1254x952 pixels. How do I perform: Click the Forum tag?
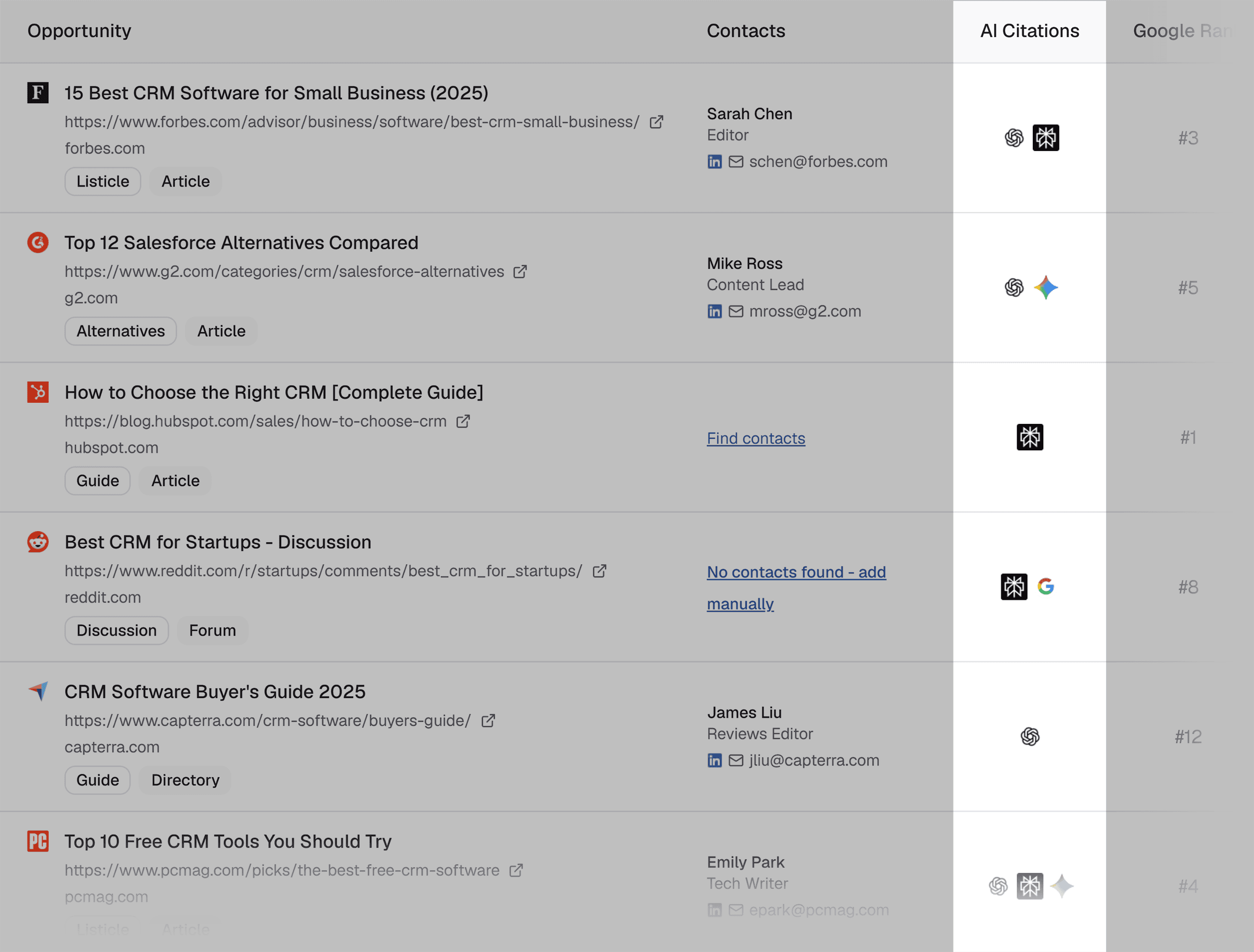(x=213, y=630)
